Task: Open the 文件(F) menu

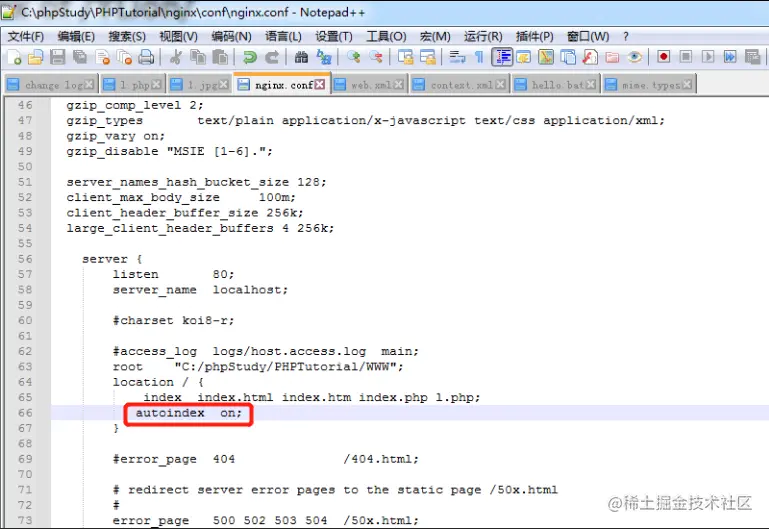Action: (26, 36)
